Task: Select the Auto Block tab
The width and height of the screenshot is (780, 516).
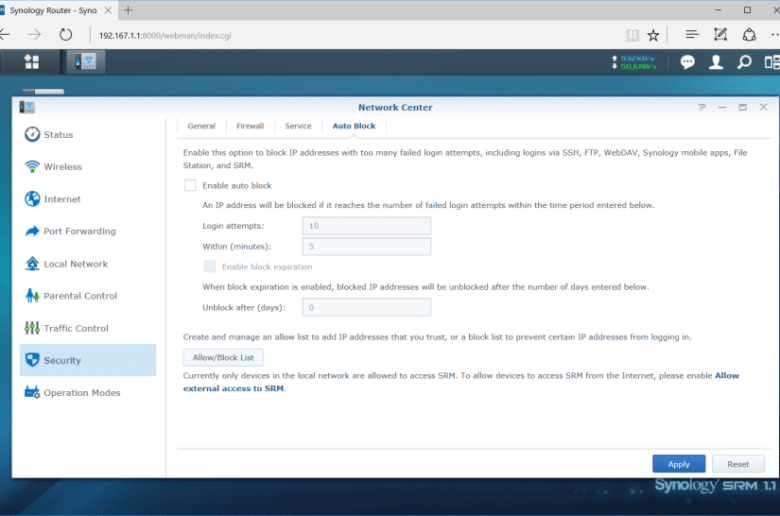Action: click(x=354, y=126)
